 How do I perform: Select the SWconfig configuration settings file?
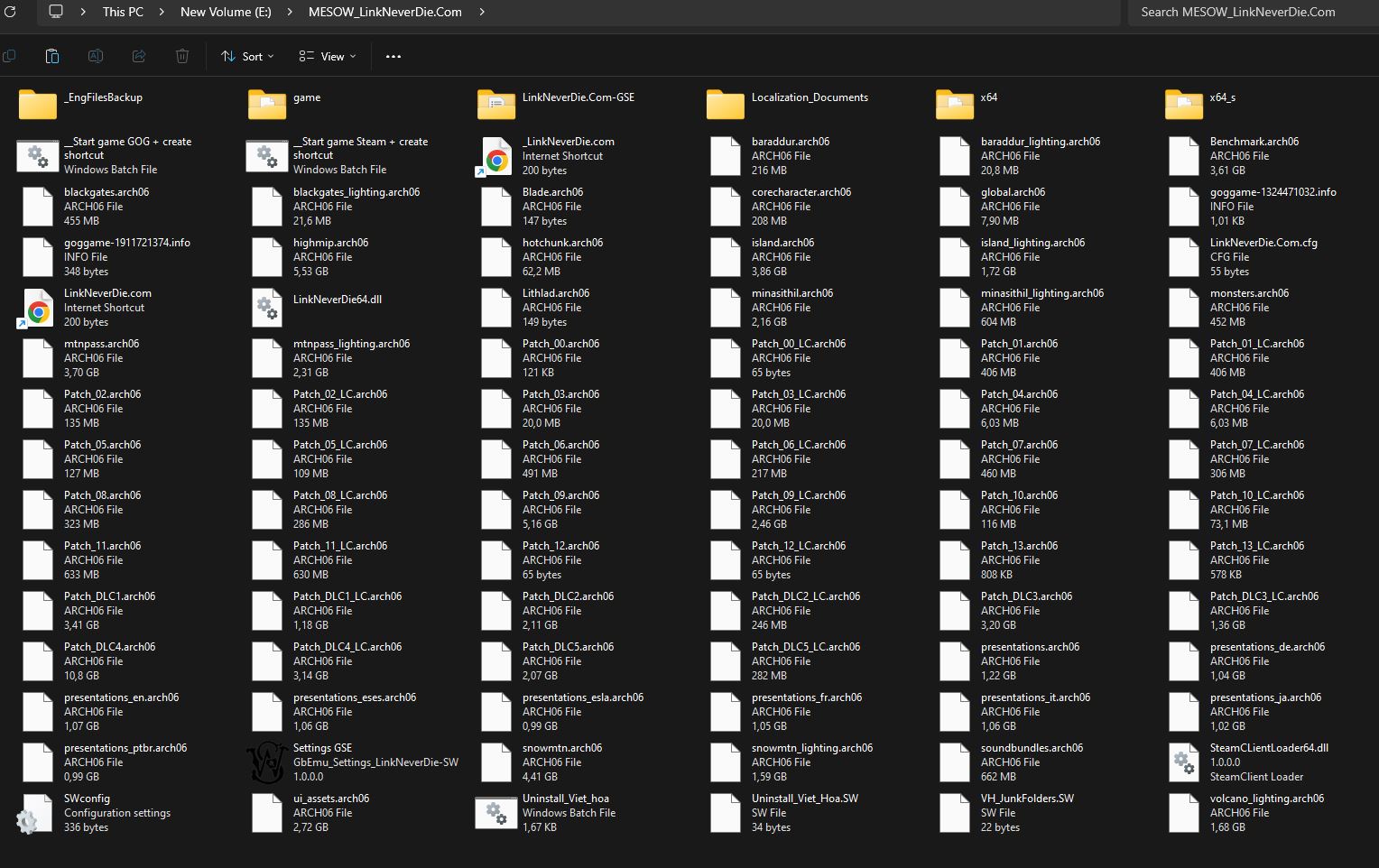[x=38, y=813]
